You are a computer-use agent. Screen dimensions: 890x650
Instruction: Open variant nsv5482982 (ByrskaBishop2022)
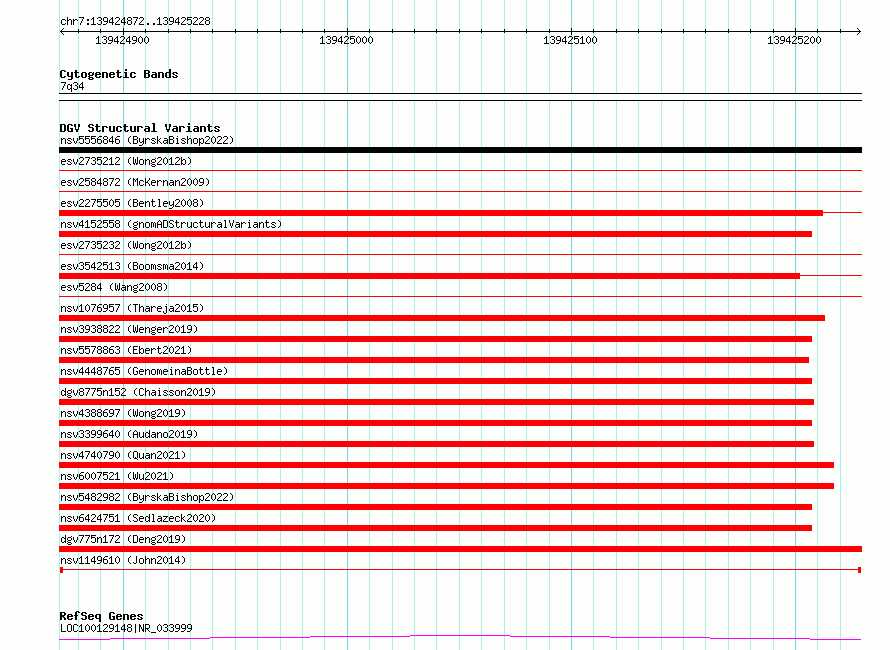click(147, 497)
